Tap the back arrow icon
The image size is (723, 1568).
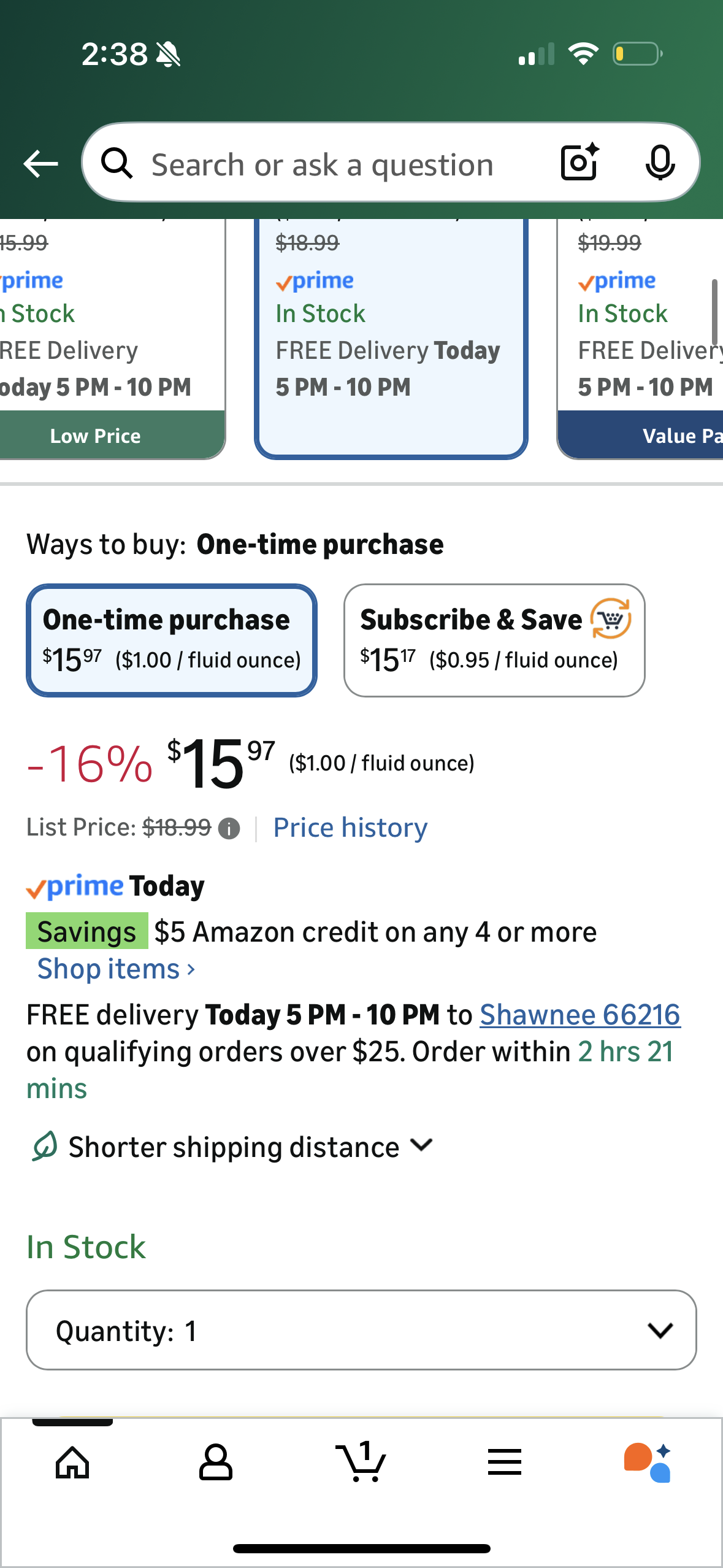40,164
